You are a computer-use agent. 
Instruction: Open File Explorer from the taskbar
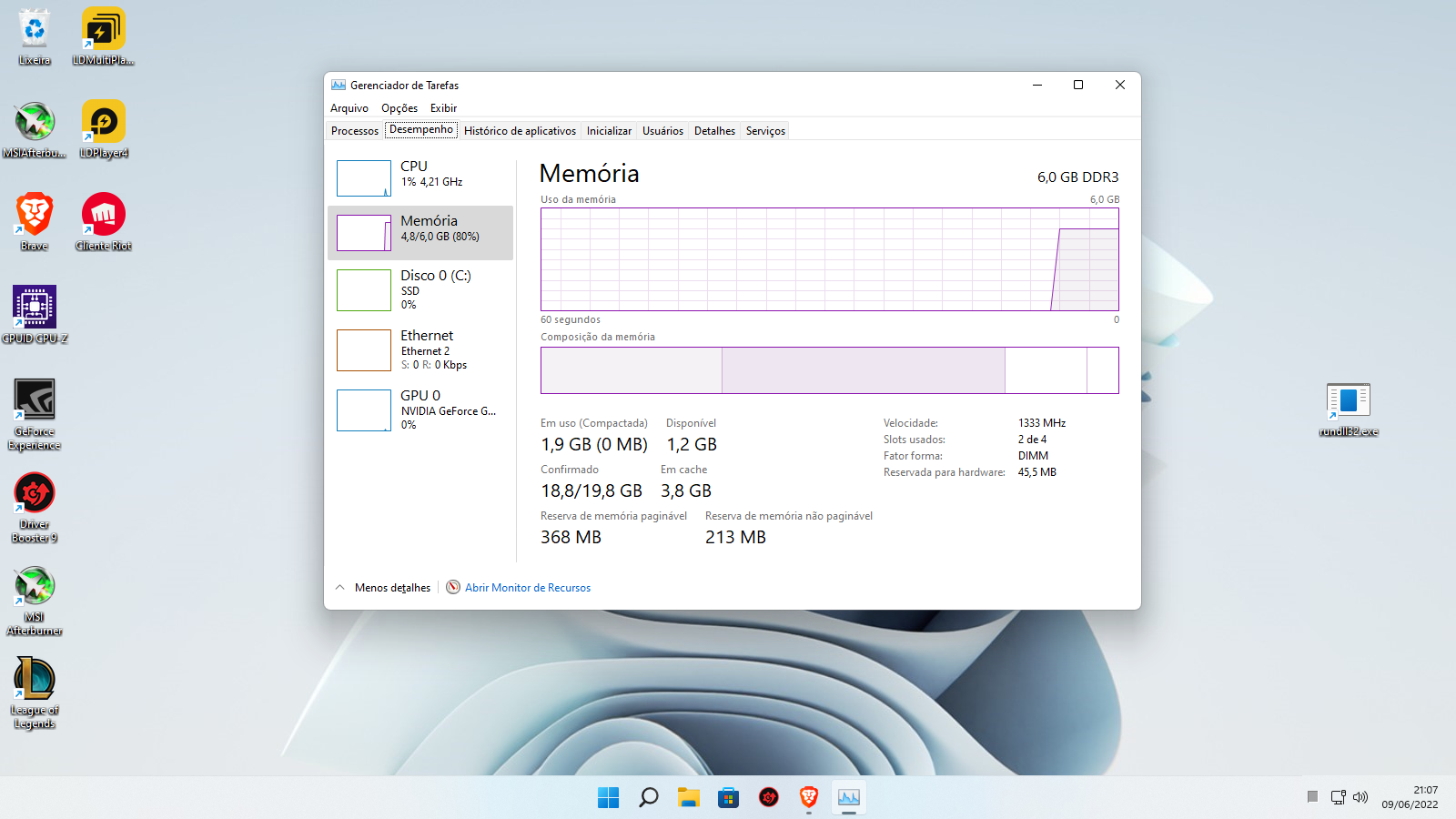(x=688, y=798)
